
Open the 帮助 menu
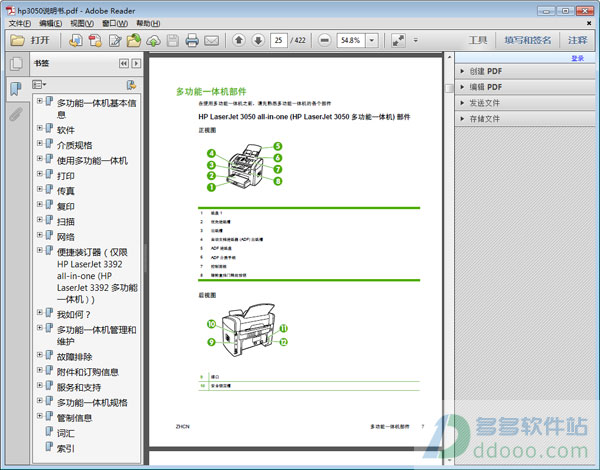(148, 23)
